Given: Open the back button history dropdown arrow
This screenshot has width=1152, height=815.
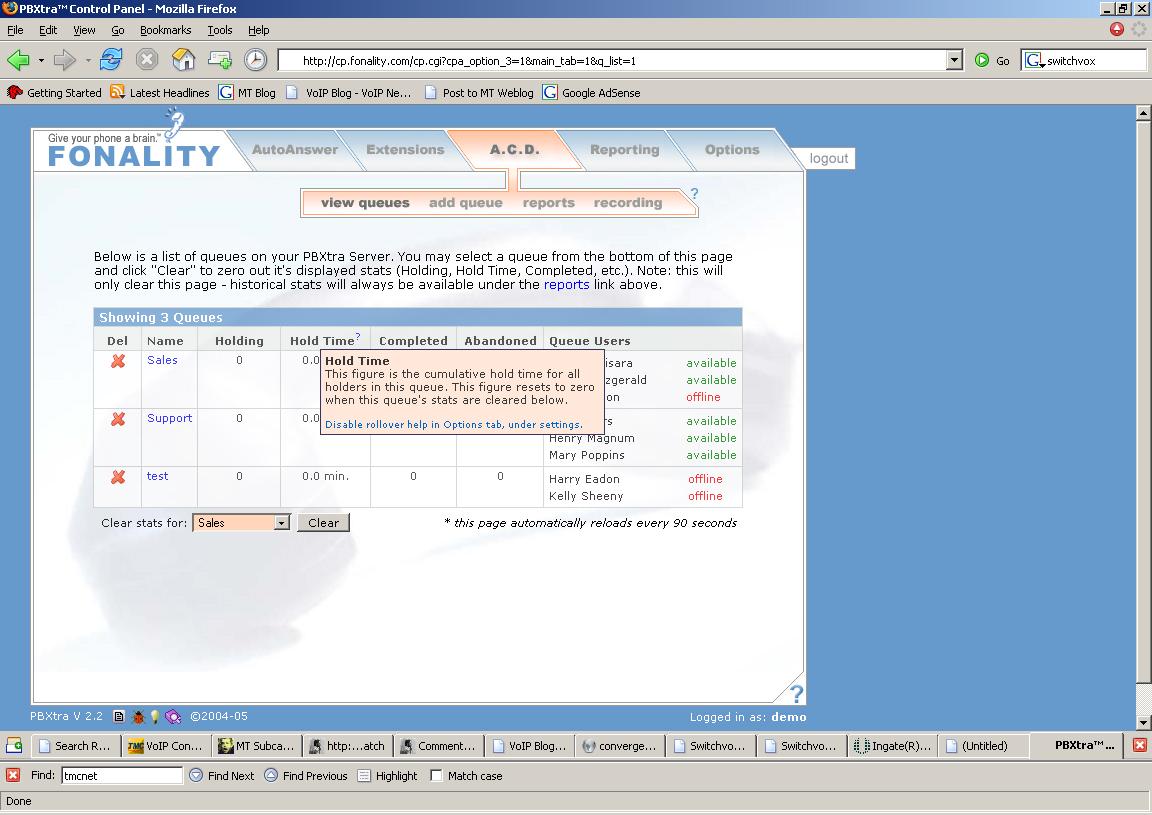Looking at the screenshot, I should [x=41, y=60].
